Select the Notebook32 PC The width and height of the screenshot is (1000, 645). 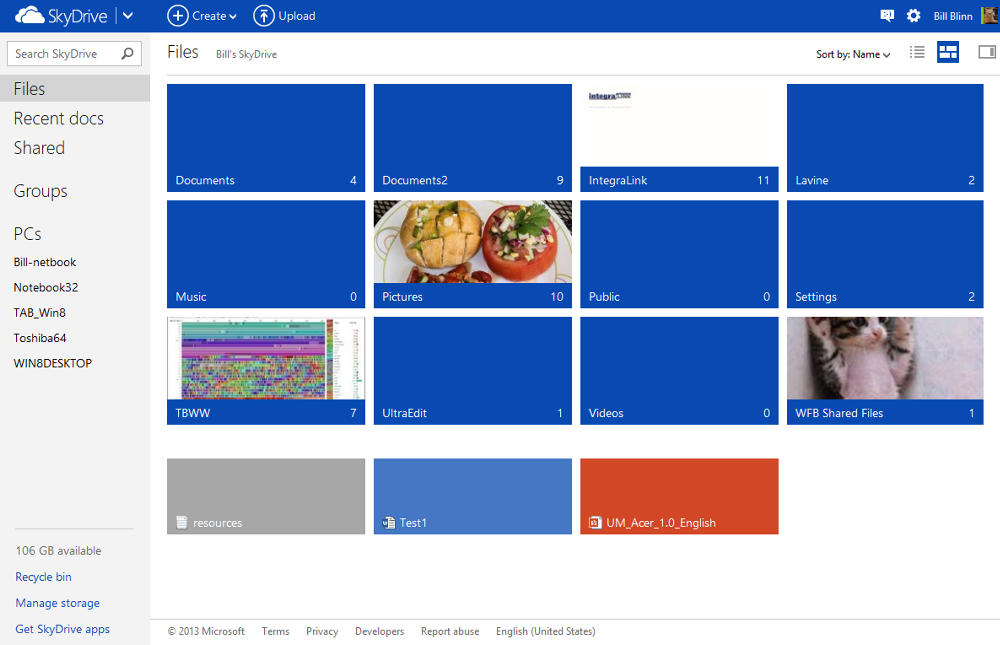tap(46, 287)
